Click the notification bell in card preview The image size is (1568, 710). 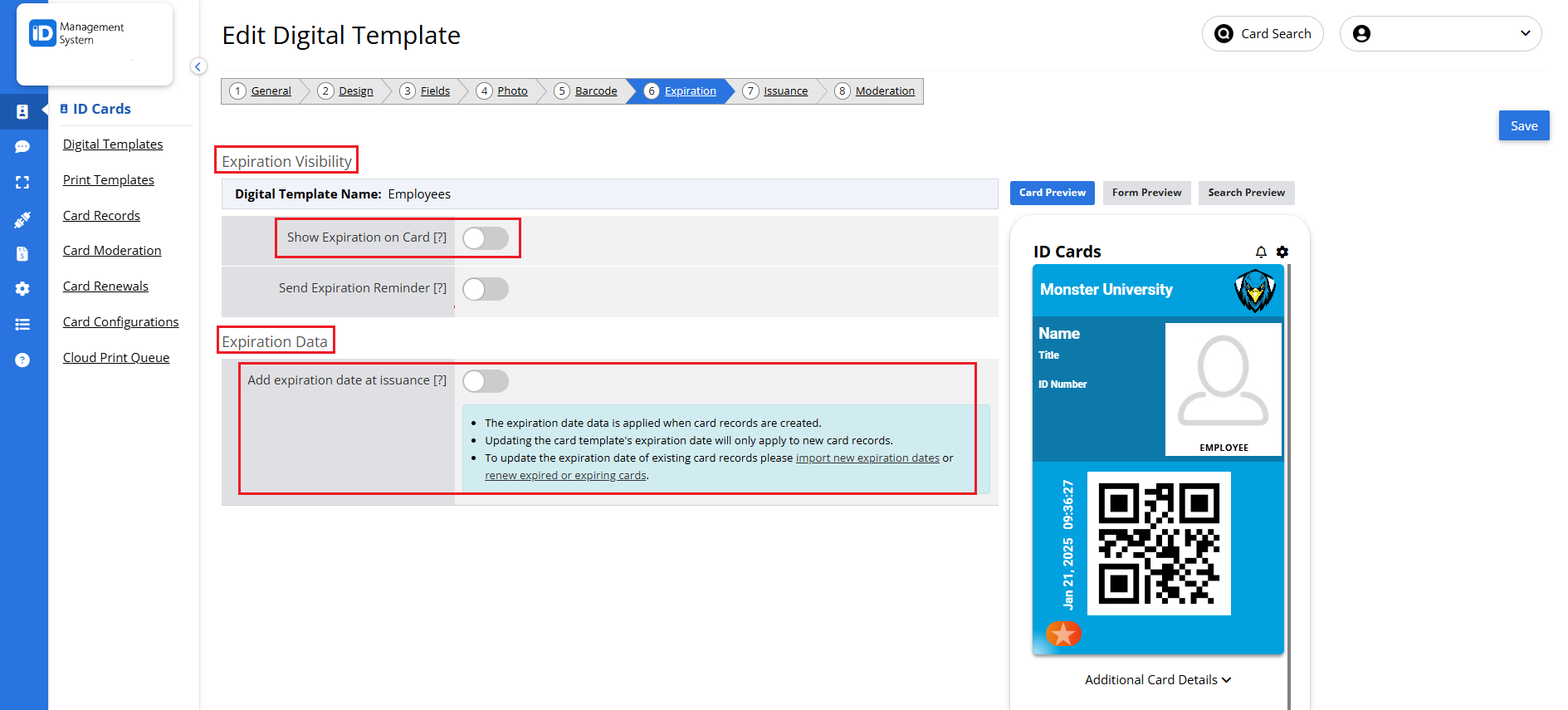[x=1261, y=252]
